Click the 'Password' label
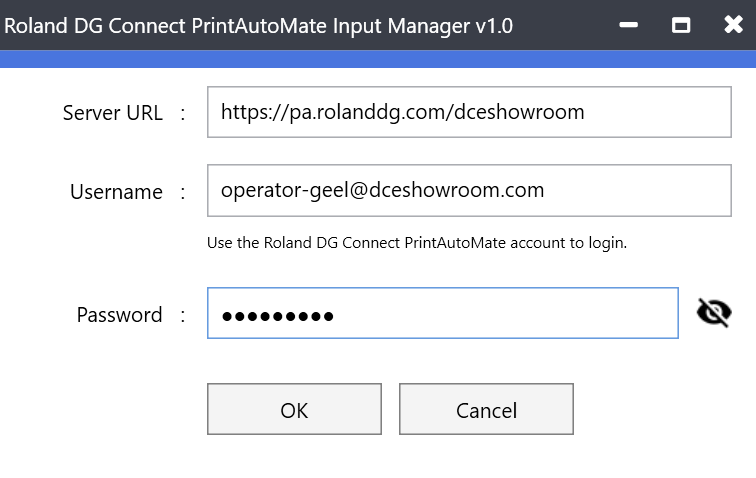756x478 pixels. click(x=120, y=315)
